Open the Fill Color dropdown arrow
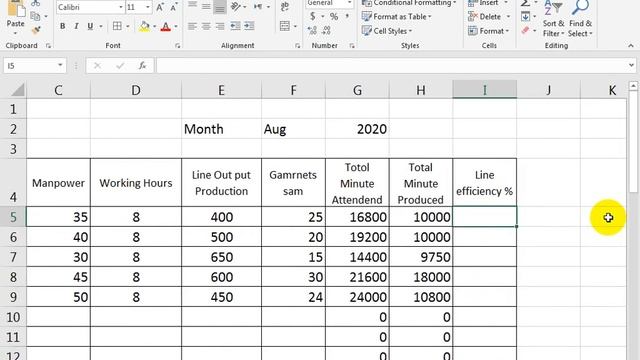640x360 pixels. click(x=155, y=27)
